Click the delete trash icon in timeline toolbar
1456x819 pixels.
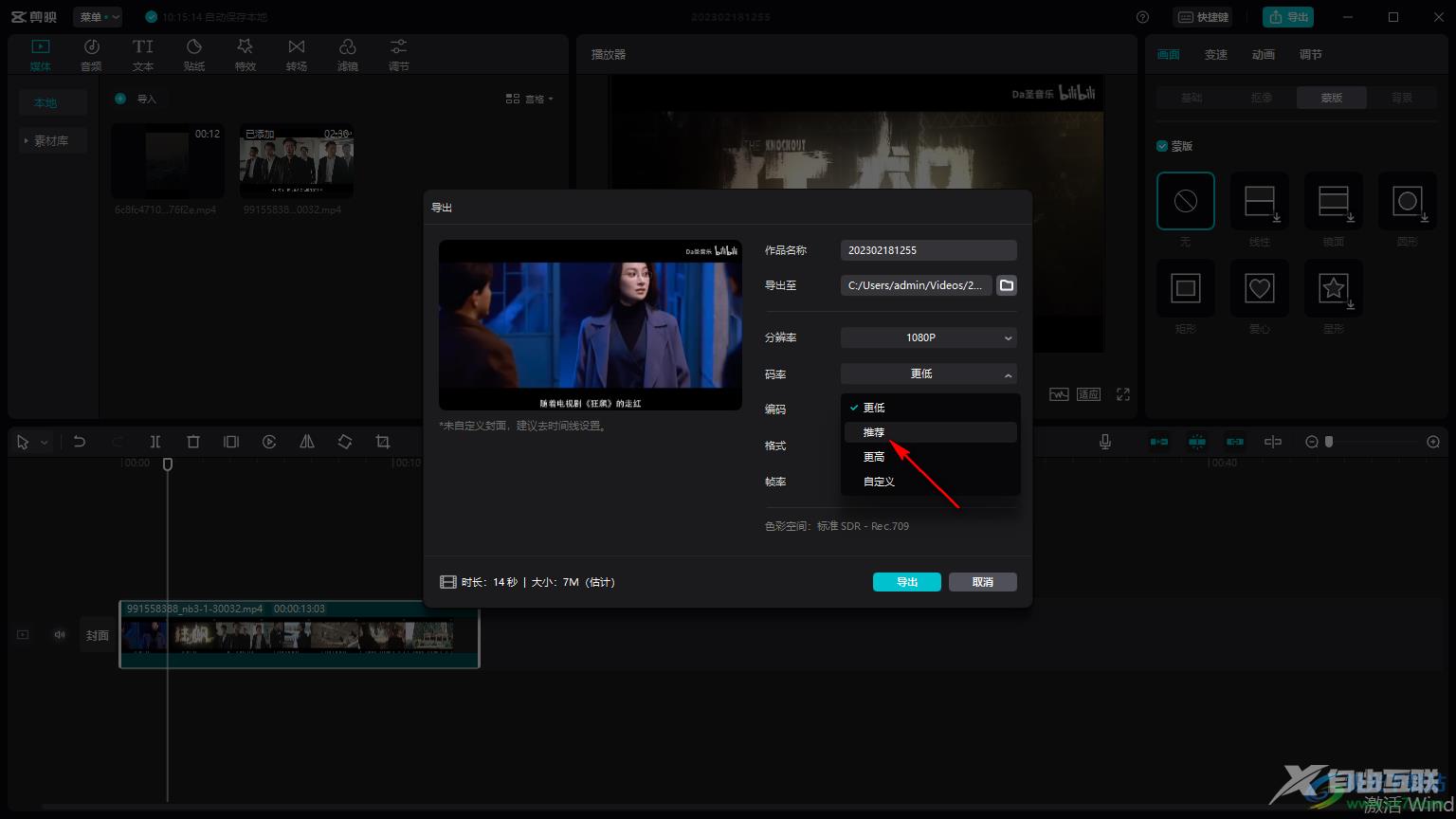(x=193, y=442)
